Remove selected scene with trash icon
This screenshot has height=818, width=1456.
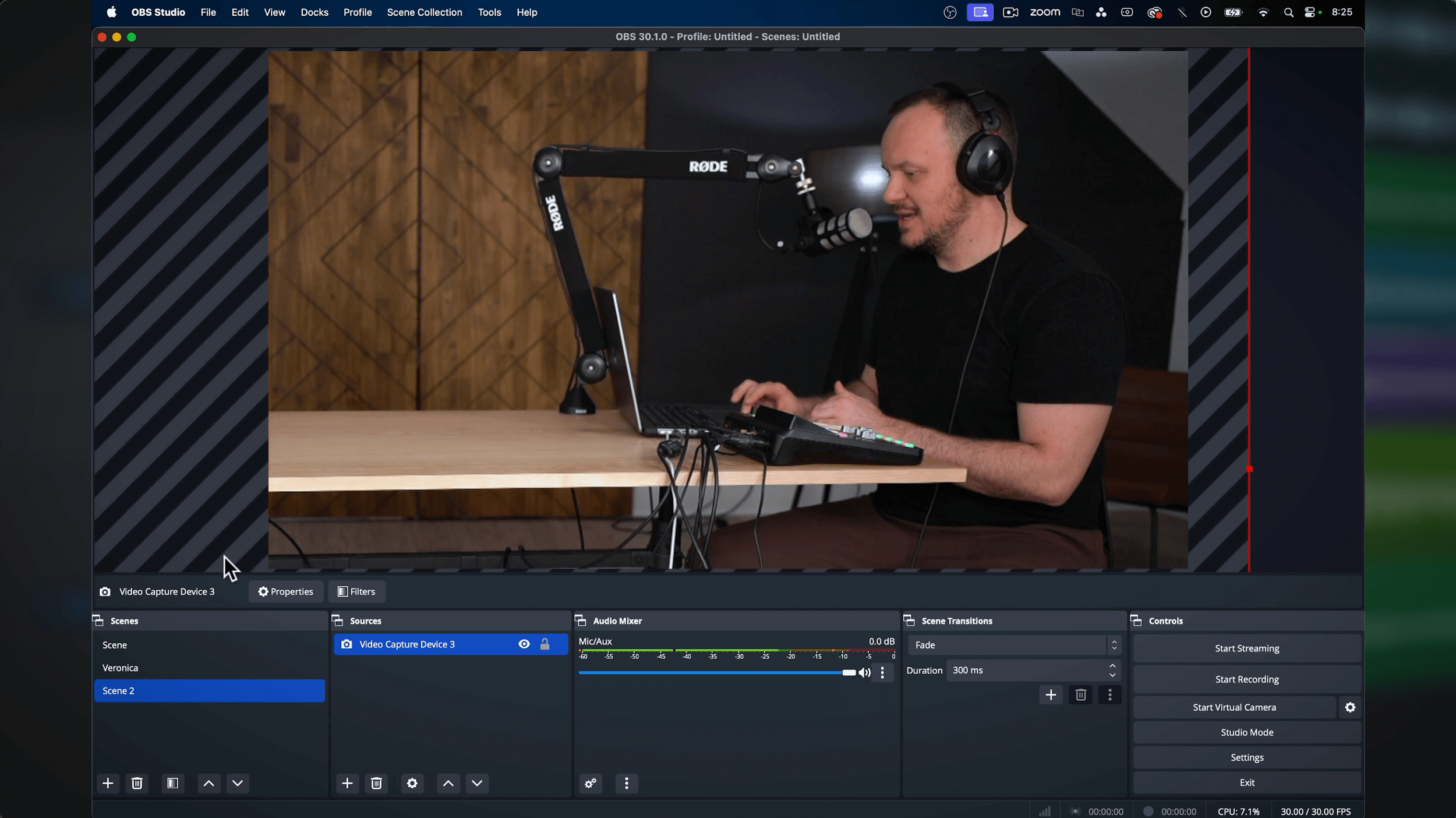137,783
